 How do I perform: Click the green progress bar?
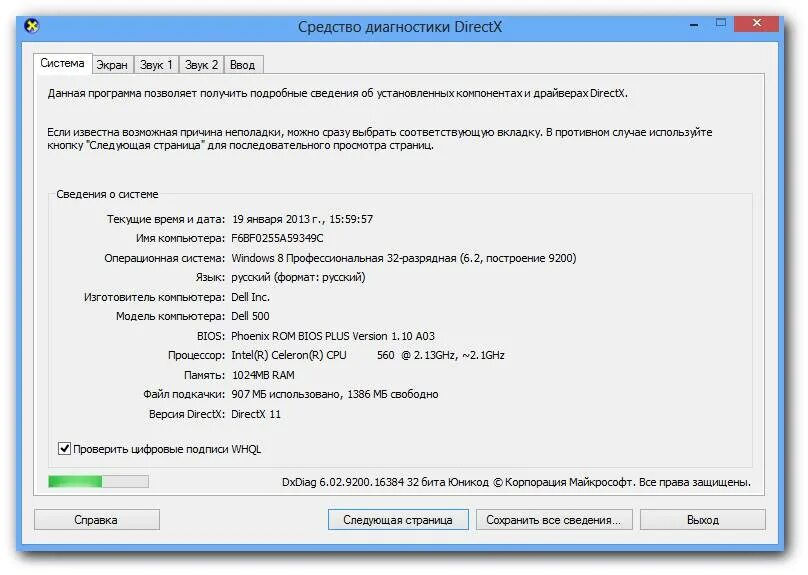[x=98, y=482]
